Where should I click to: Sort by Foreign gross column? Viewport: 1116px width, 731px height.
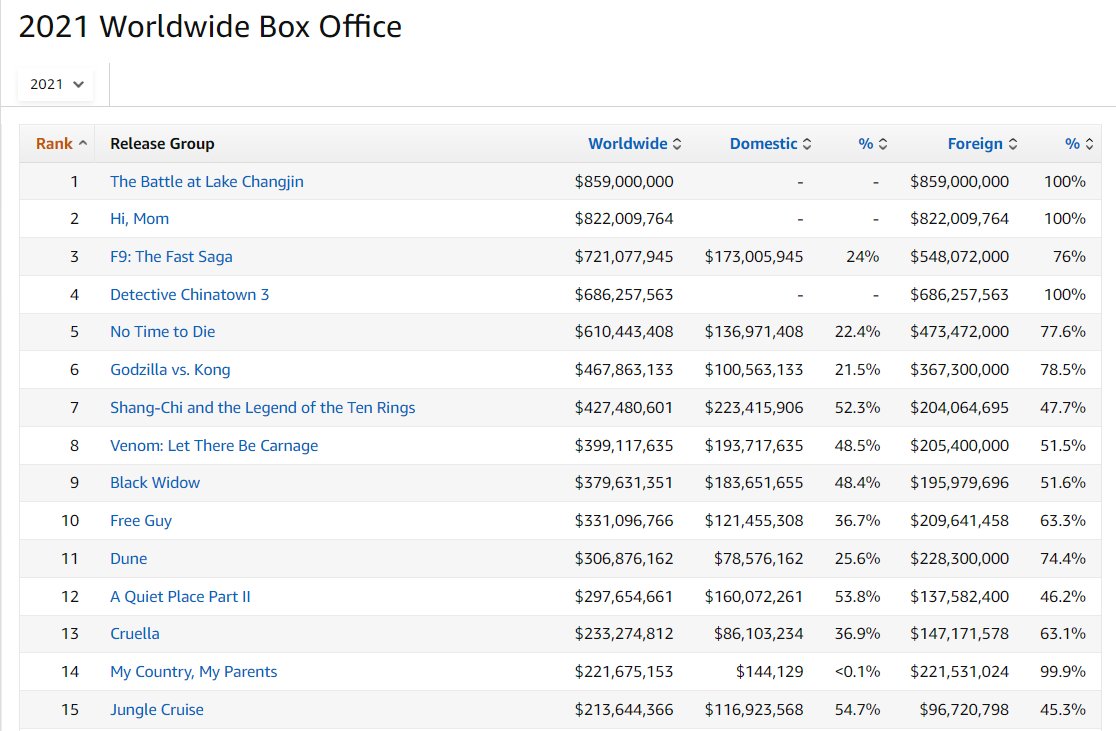974,144
